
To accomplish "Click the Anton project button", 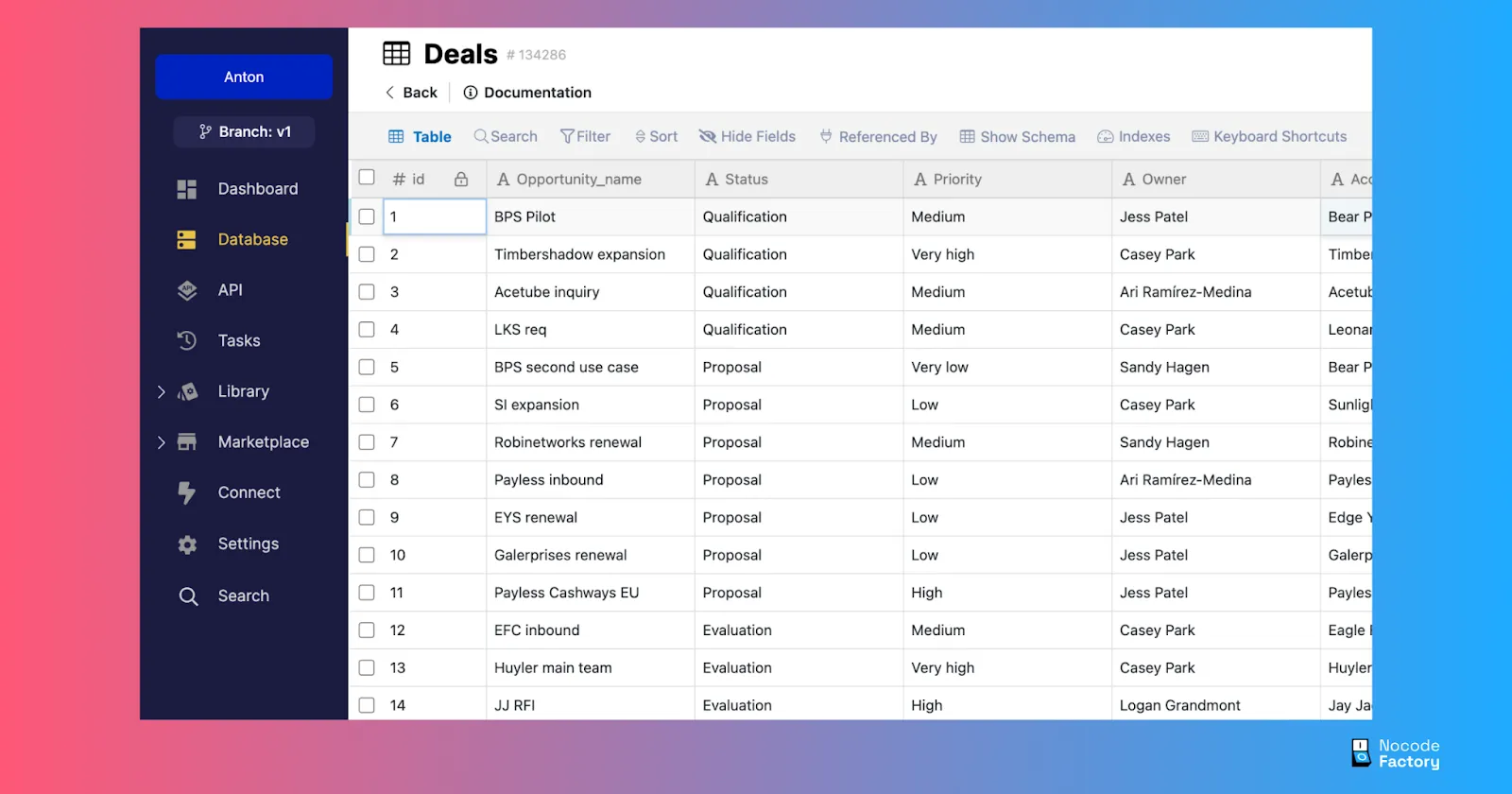I will (x=244, y=77).
